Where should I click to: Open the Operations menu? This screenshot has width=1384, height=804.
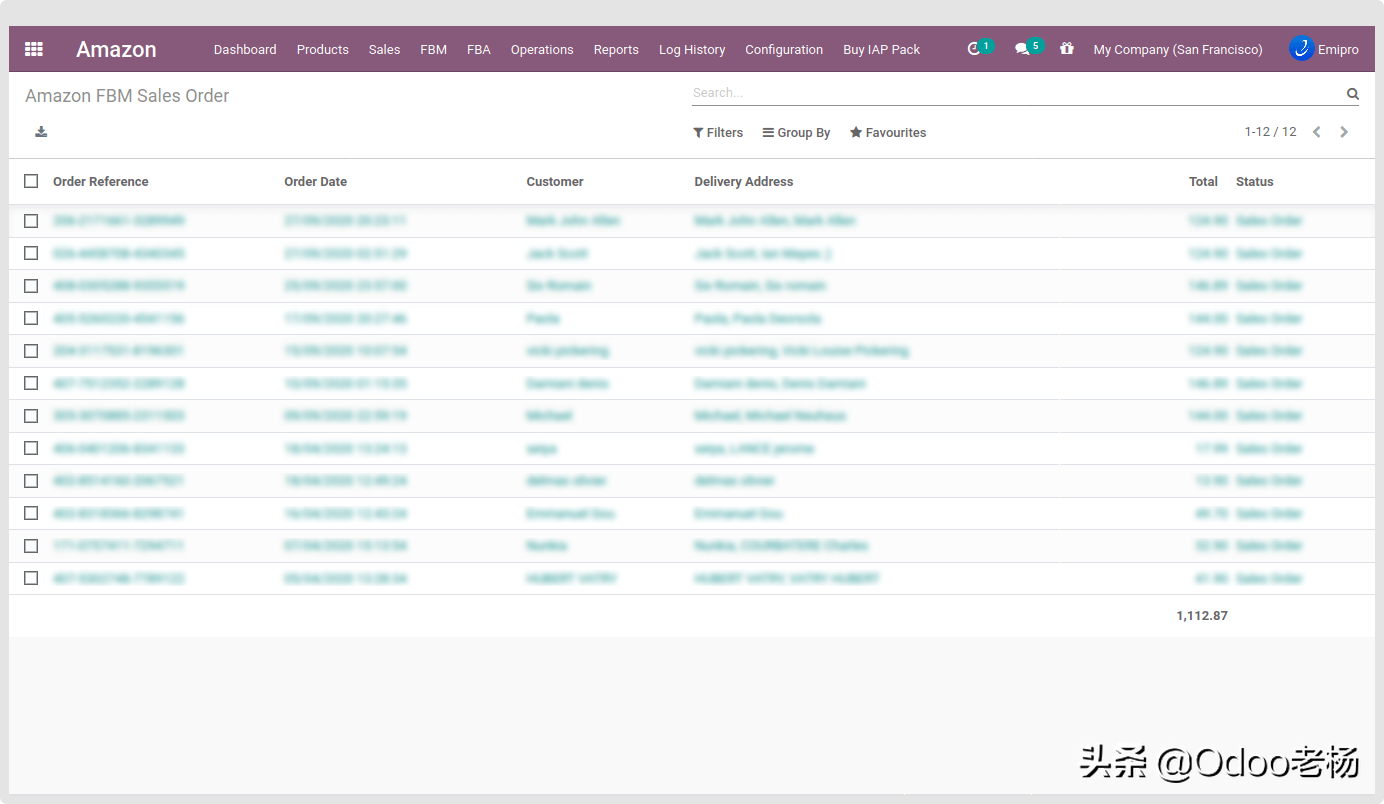[x=542, y=49]
